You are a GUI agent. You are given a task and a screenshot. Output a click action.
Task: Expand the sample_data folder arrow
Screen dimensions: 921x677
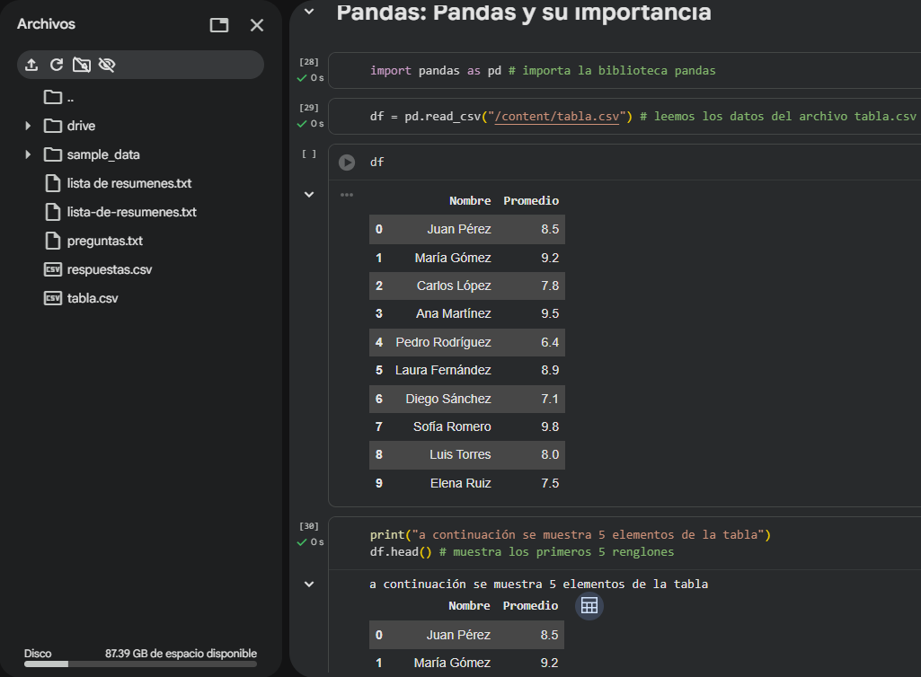(x=28, y=154)
